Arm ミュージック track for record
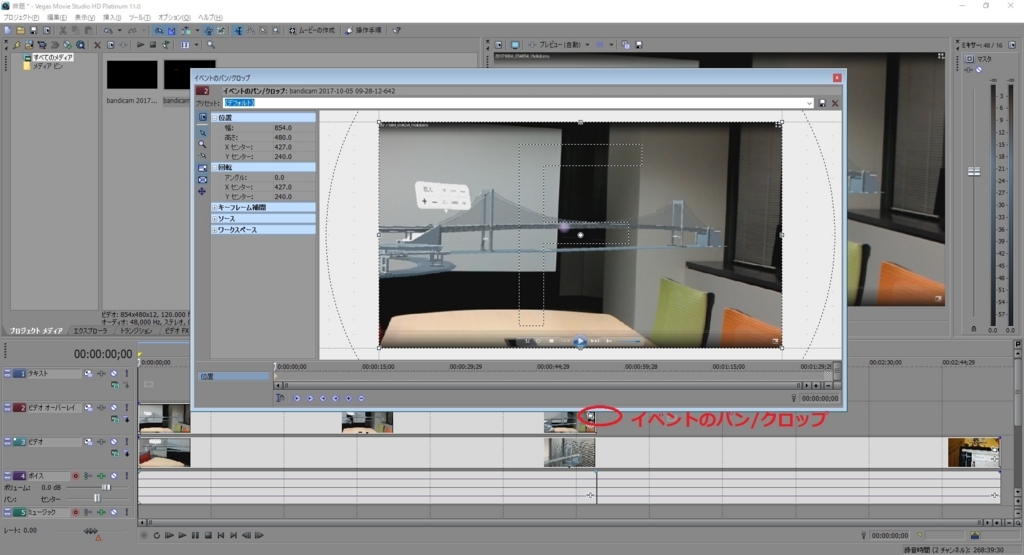The width and height of the screenshot is (1024, 555). click(75, 513)
